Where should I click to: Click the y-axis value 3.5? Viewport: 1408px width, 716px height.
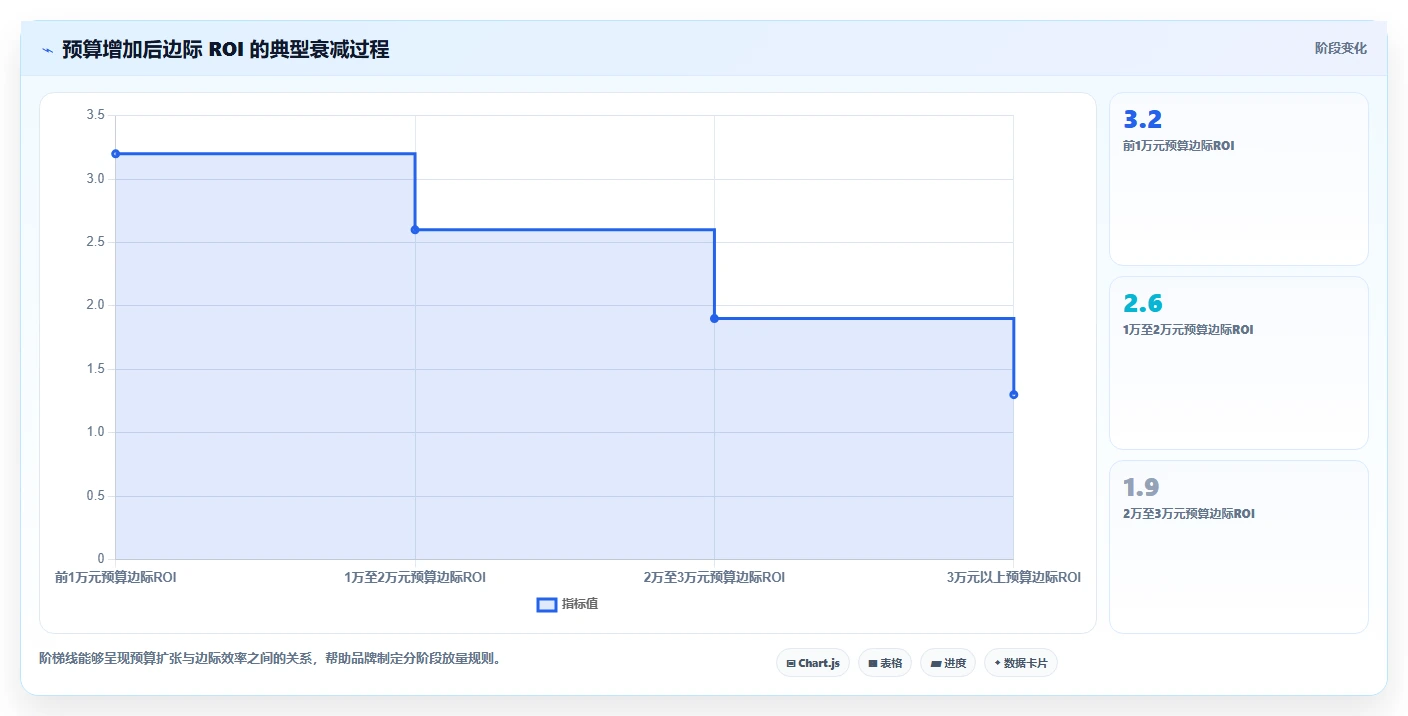(96, 116)
